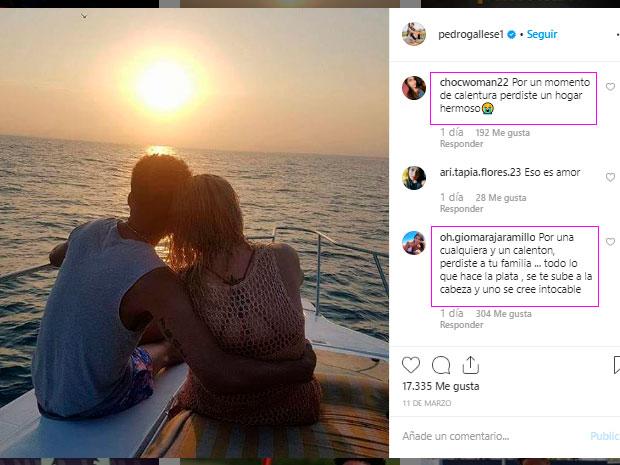Open oh.giomarajaramillo's avatar
620x465 pixels.
414,243
